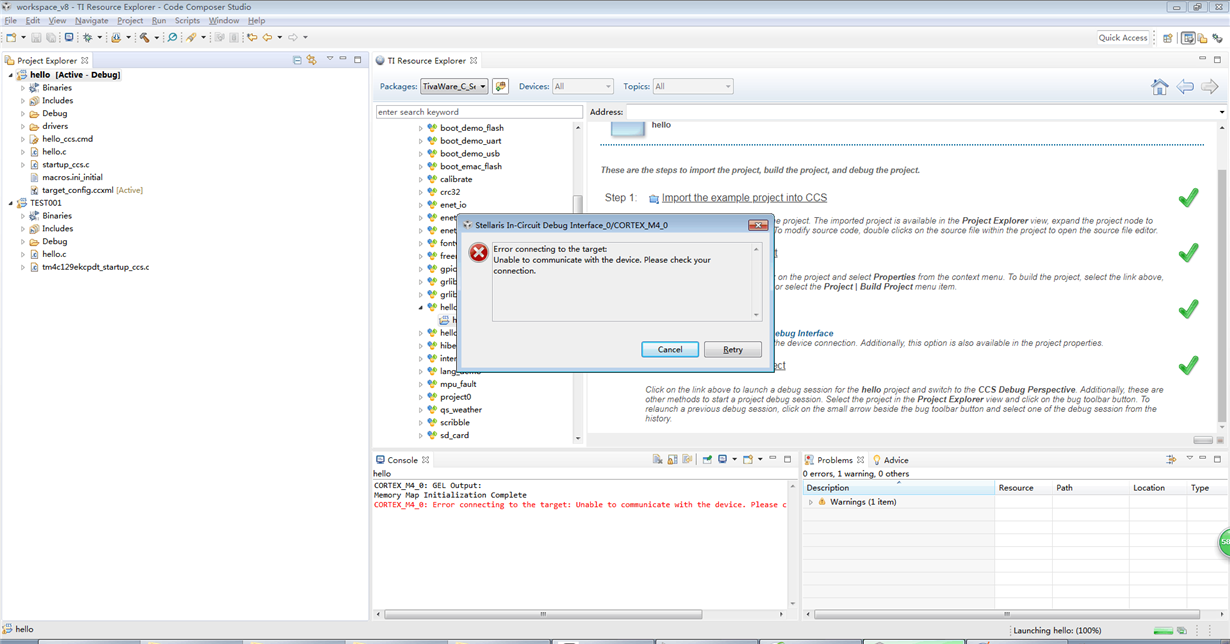Click the Open Console icon
1230x644 pixels.
[748, 460]
